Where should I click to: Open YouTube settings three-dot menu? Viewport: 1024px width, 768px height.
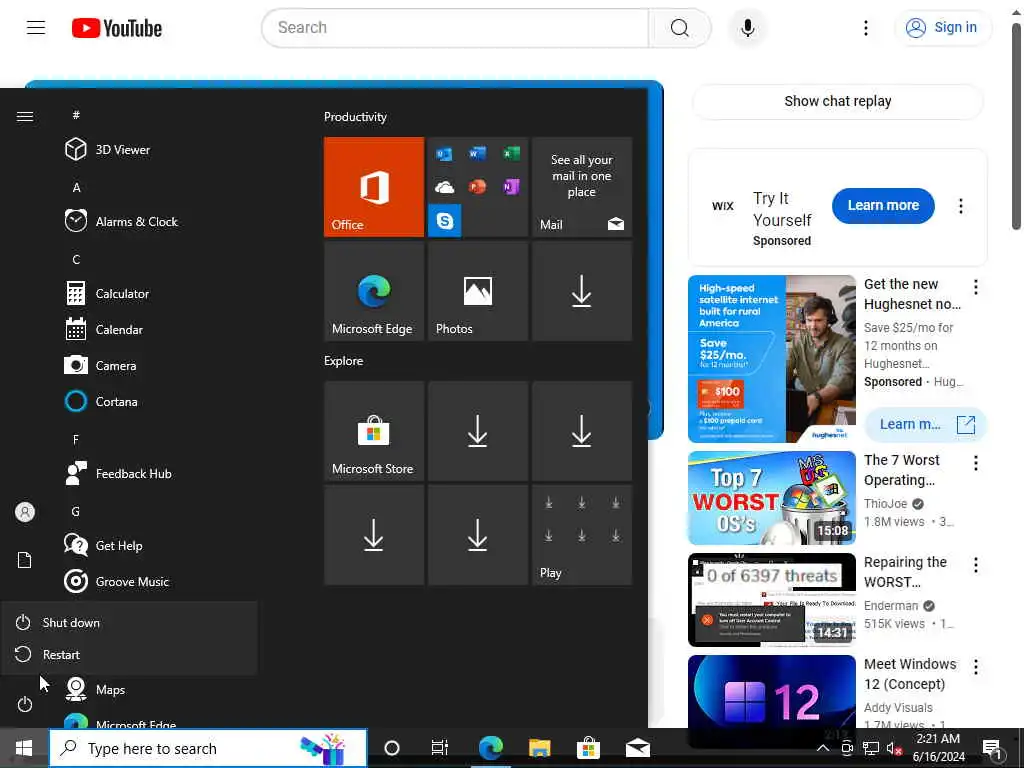click(865, 27)
